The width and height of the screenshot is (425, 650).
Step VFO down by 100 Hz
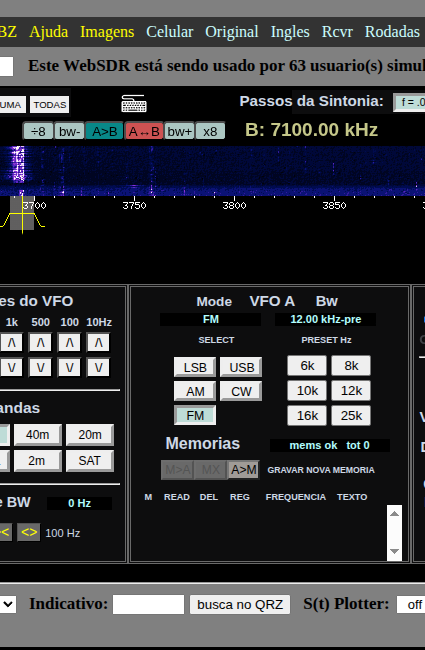point(69,367)
